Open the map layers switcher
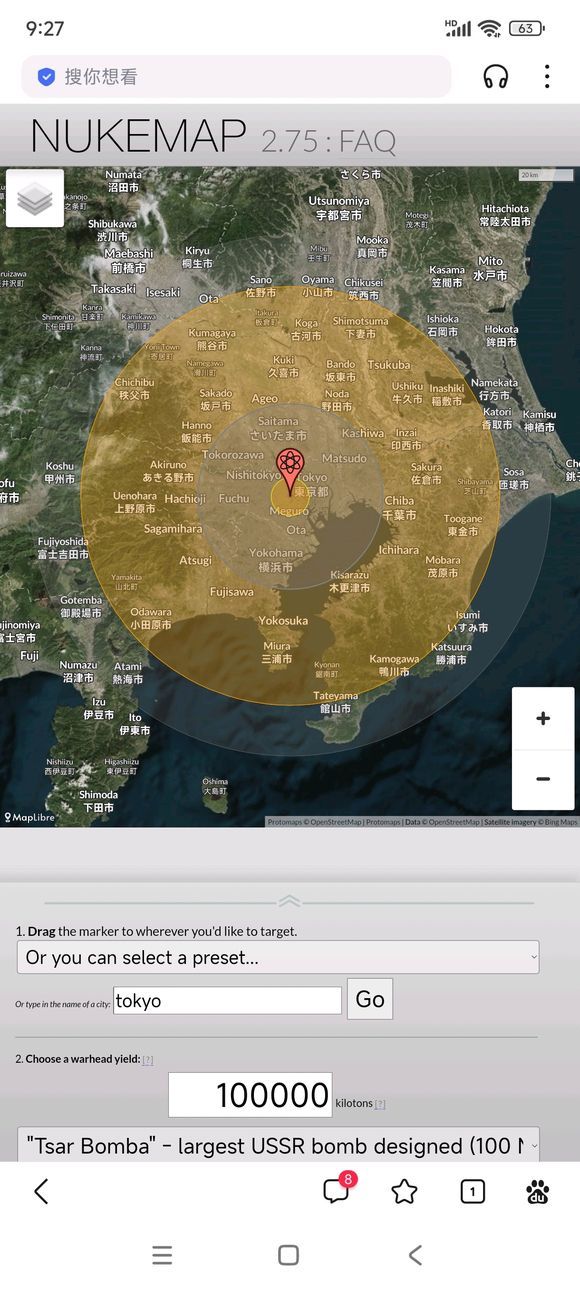 click(x=35, y=198)
